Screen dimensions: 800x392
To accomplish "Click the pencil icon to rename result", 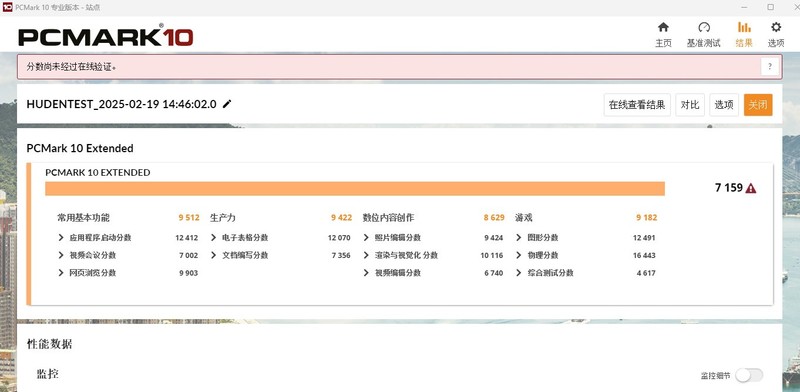I will pos(227,104).
